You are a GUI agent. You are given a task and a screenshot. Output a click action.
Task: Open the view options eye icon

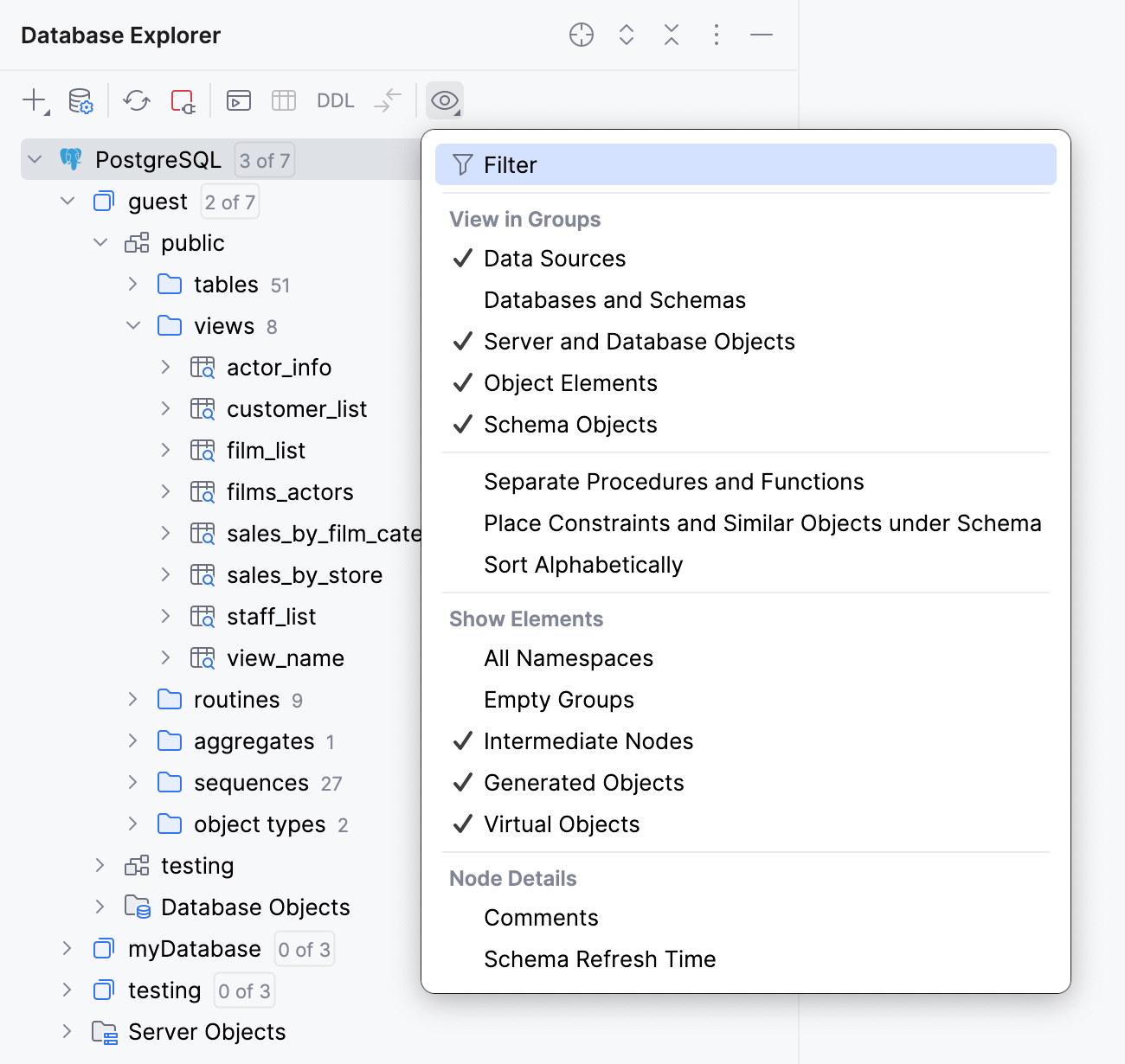(x=444, y=100)
